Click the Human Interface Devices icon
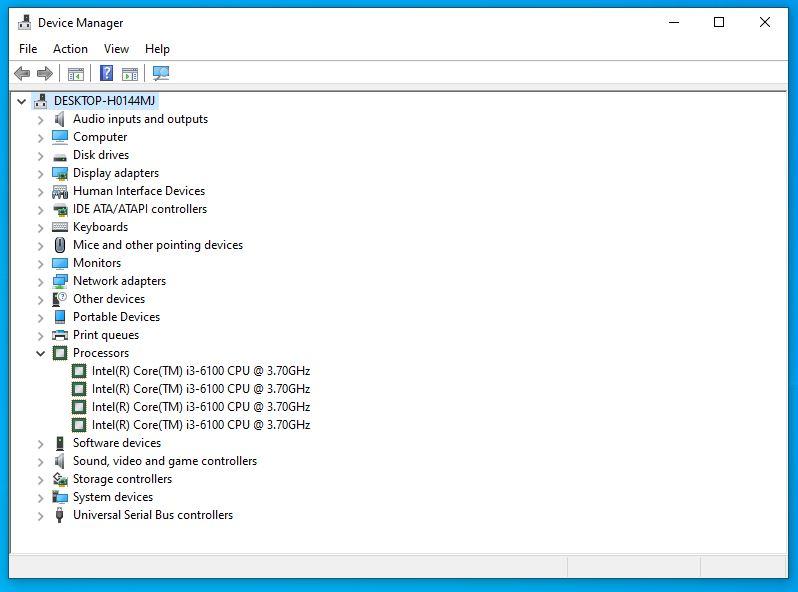Image resolution: width=798 pixels, height=592 pixels. [60, 191]
